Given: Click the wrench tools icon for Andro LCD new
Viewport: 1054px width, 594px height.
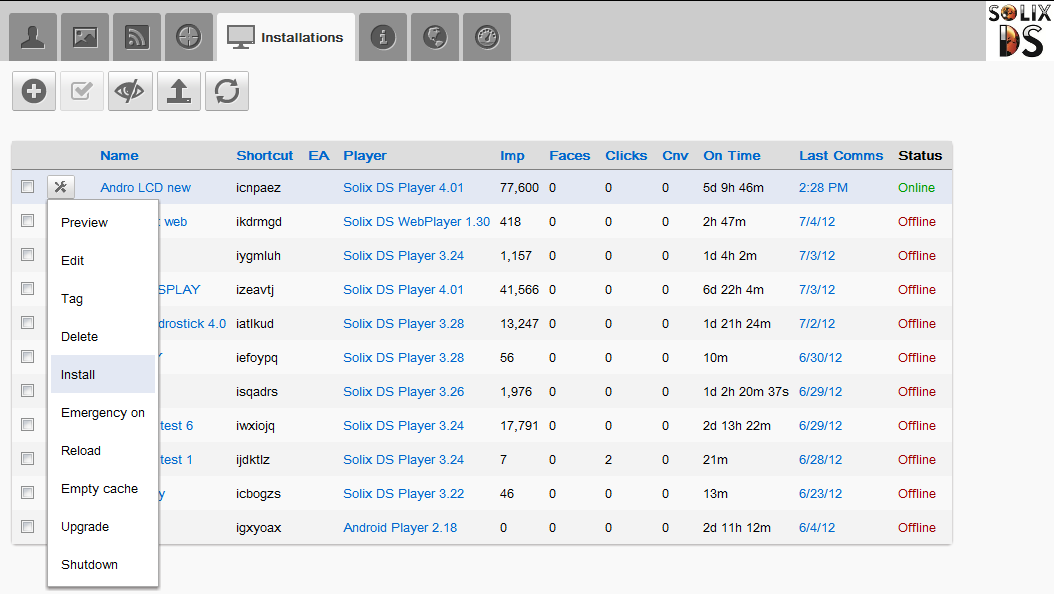Looking at the screenshot, I should pyautogui.click(x=60, y=187).
